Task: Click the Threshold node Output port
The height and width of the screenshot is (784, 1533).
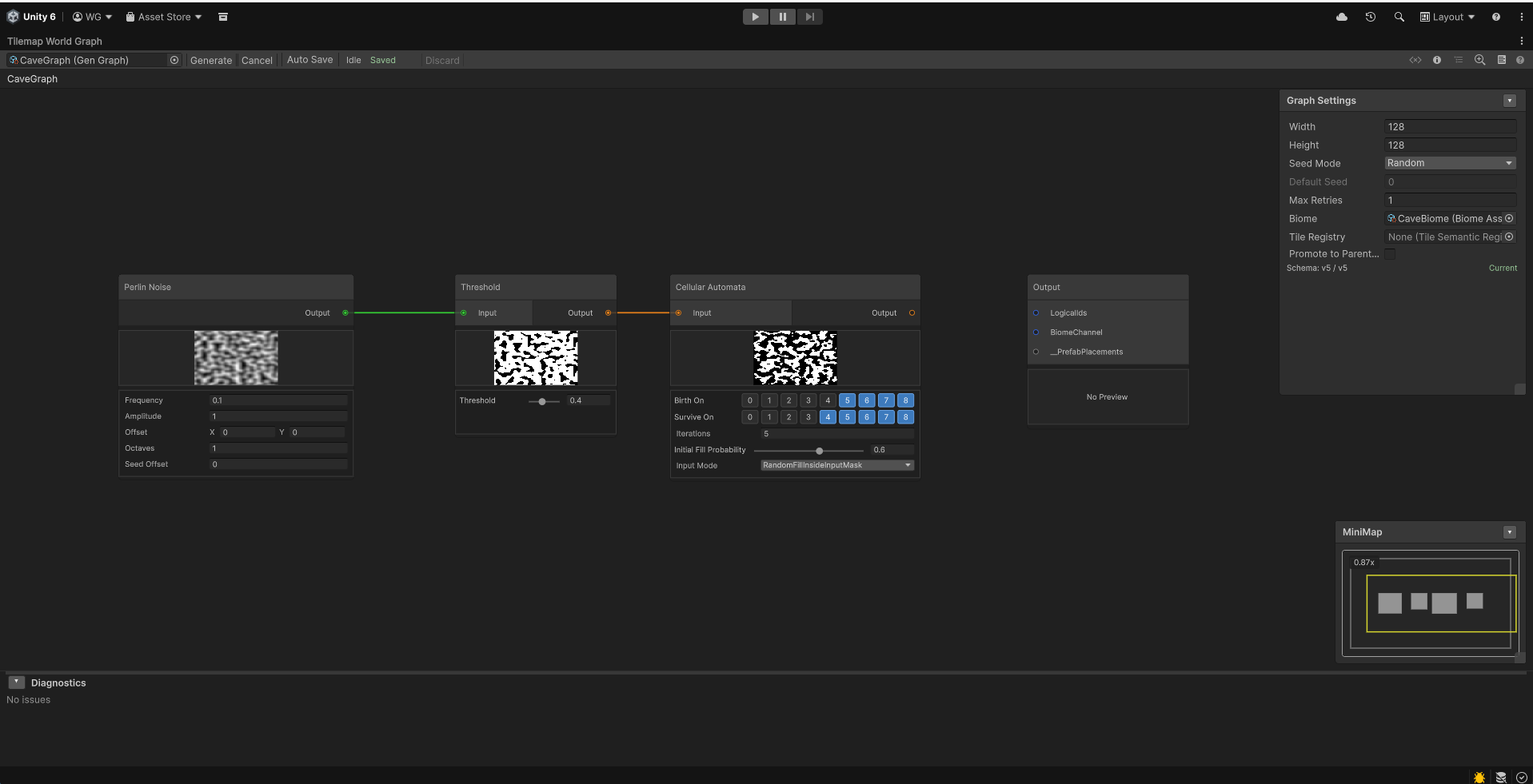Action: click(x=609, y=313)
